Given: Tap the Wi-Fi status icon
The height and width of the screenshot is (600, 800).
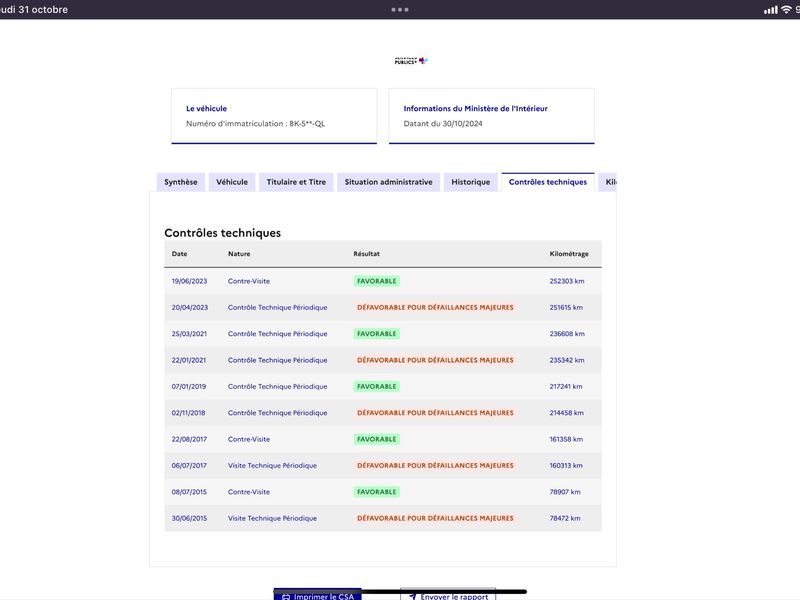Looking at the screenshot, I should coord(786,9).
